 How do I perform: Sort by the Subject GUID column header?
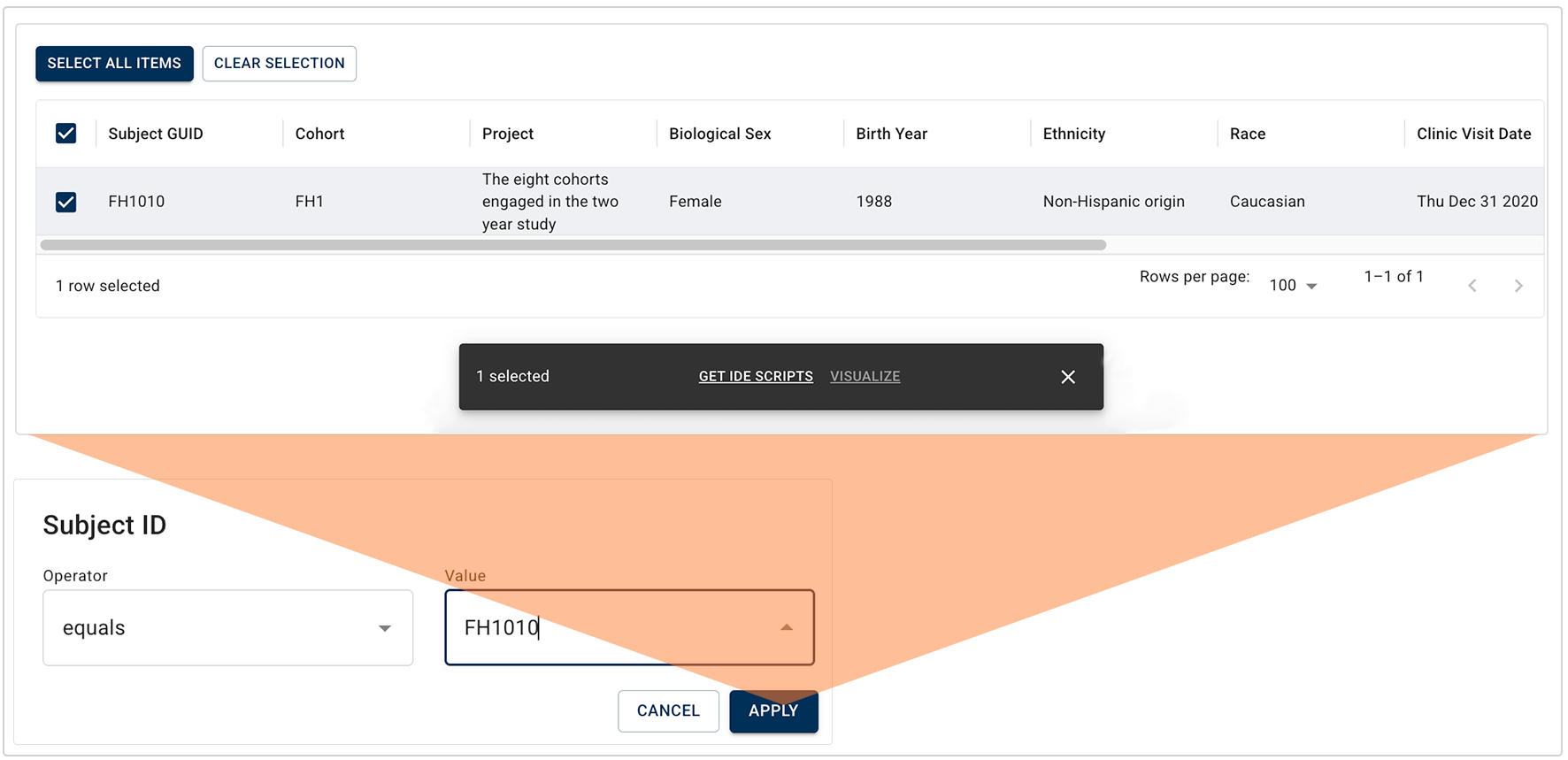[156, 134]
